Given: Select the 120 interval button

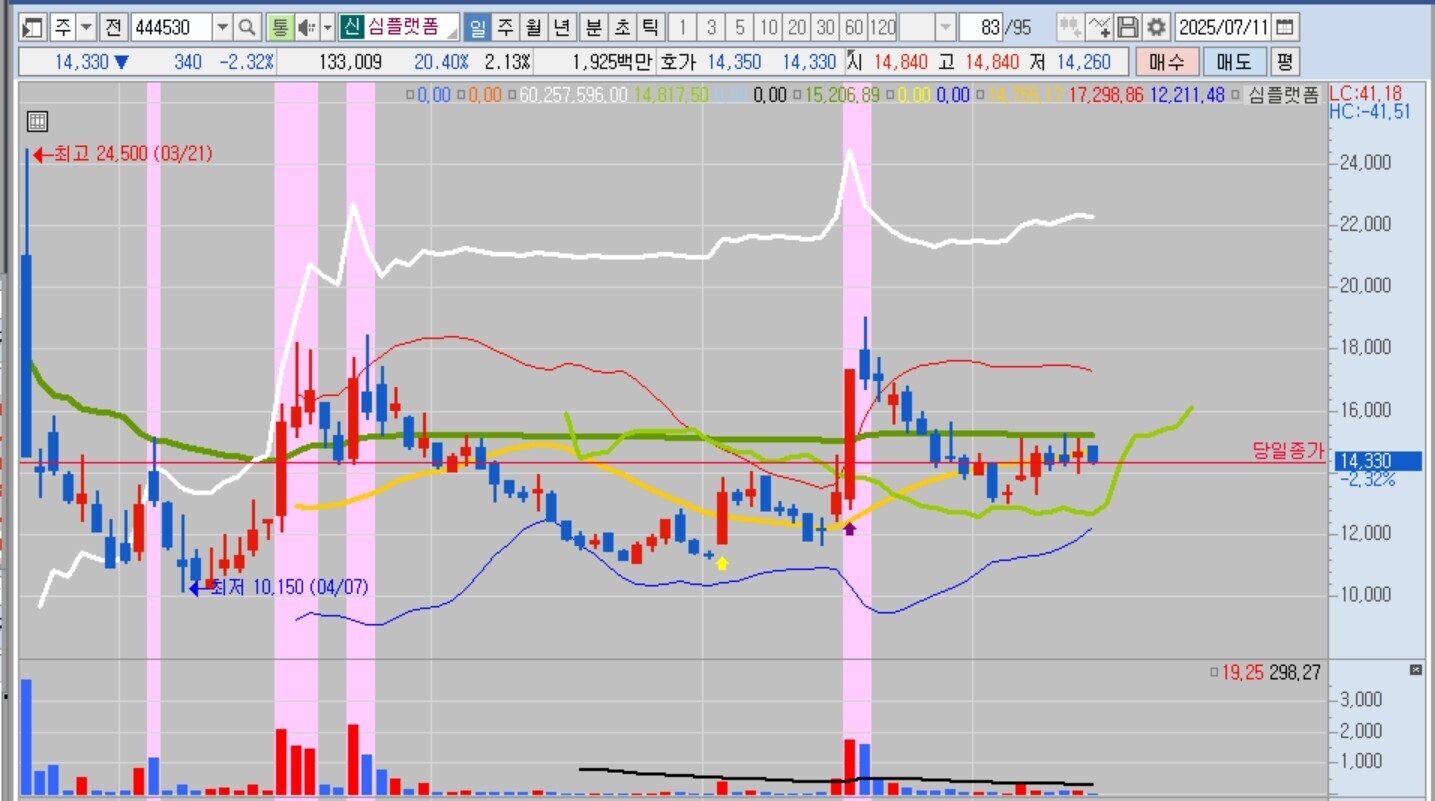Looking at the screenshot, I should 883,27.
